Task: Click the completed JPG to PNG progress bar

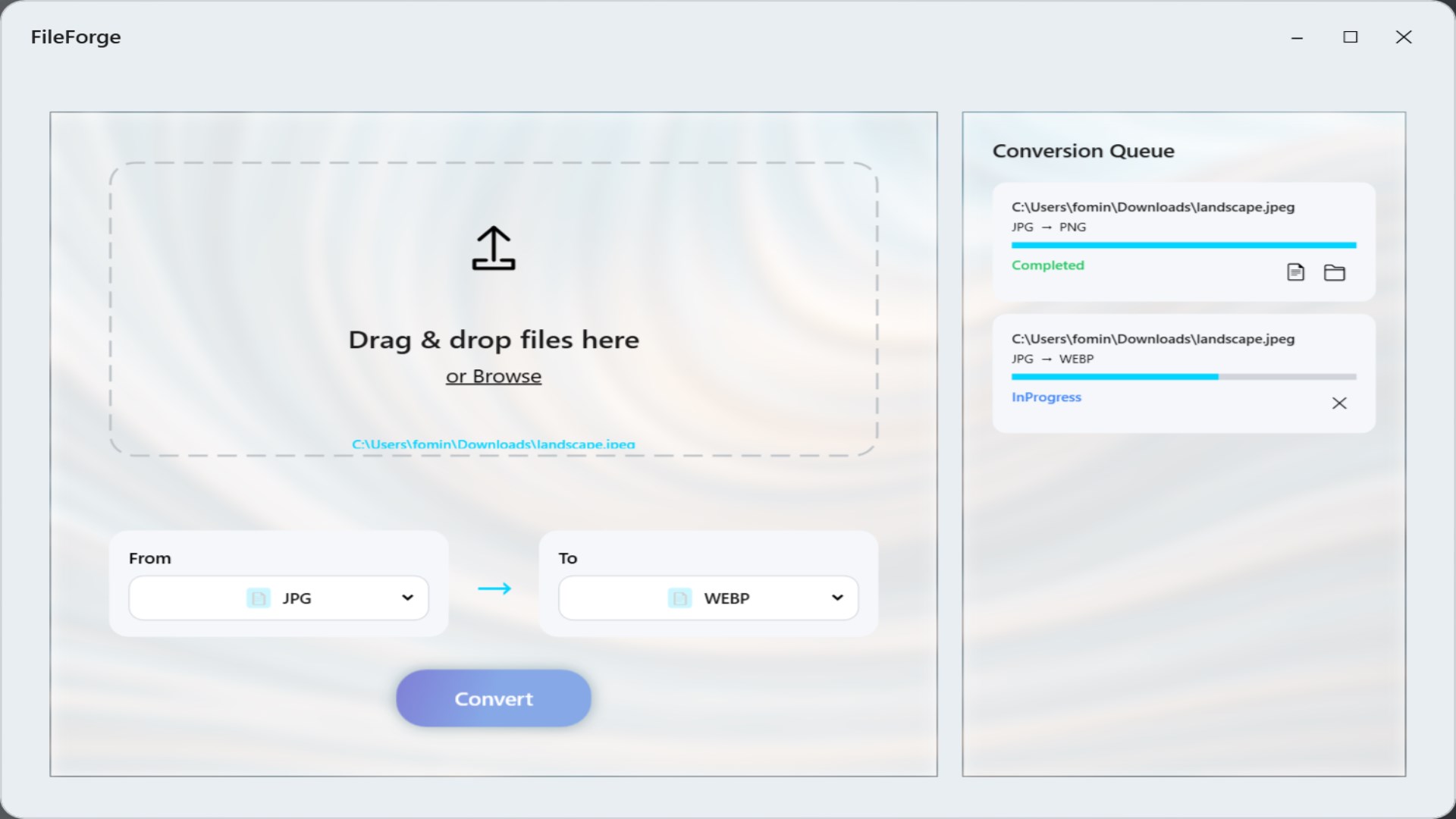Action: [1183, 245]
